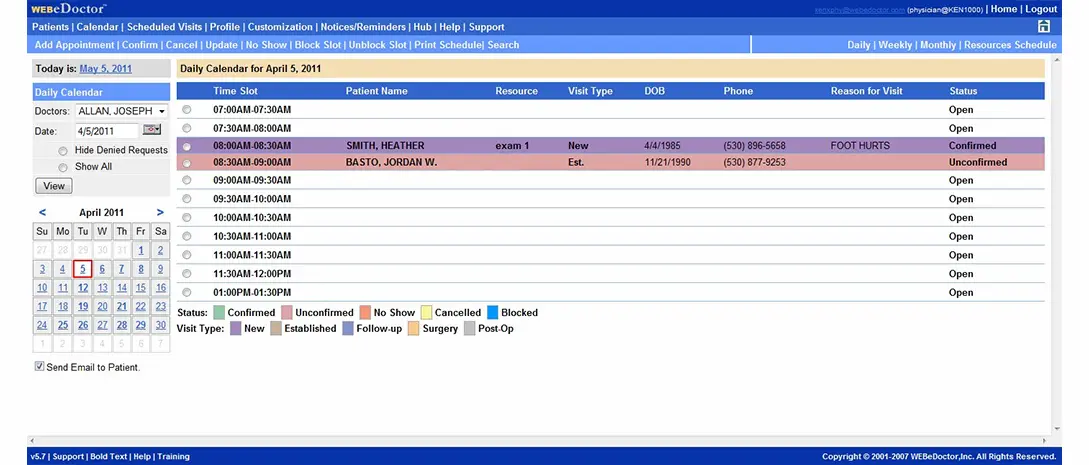The height and width of the screenshot is (465, 1089).
Task: Click Add Appointment in toolbar
Action: (x=74, y=45)
